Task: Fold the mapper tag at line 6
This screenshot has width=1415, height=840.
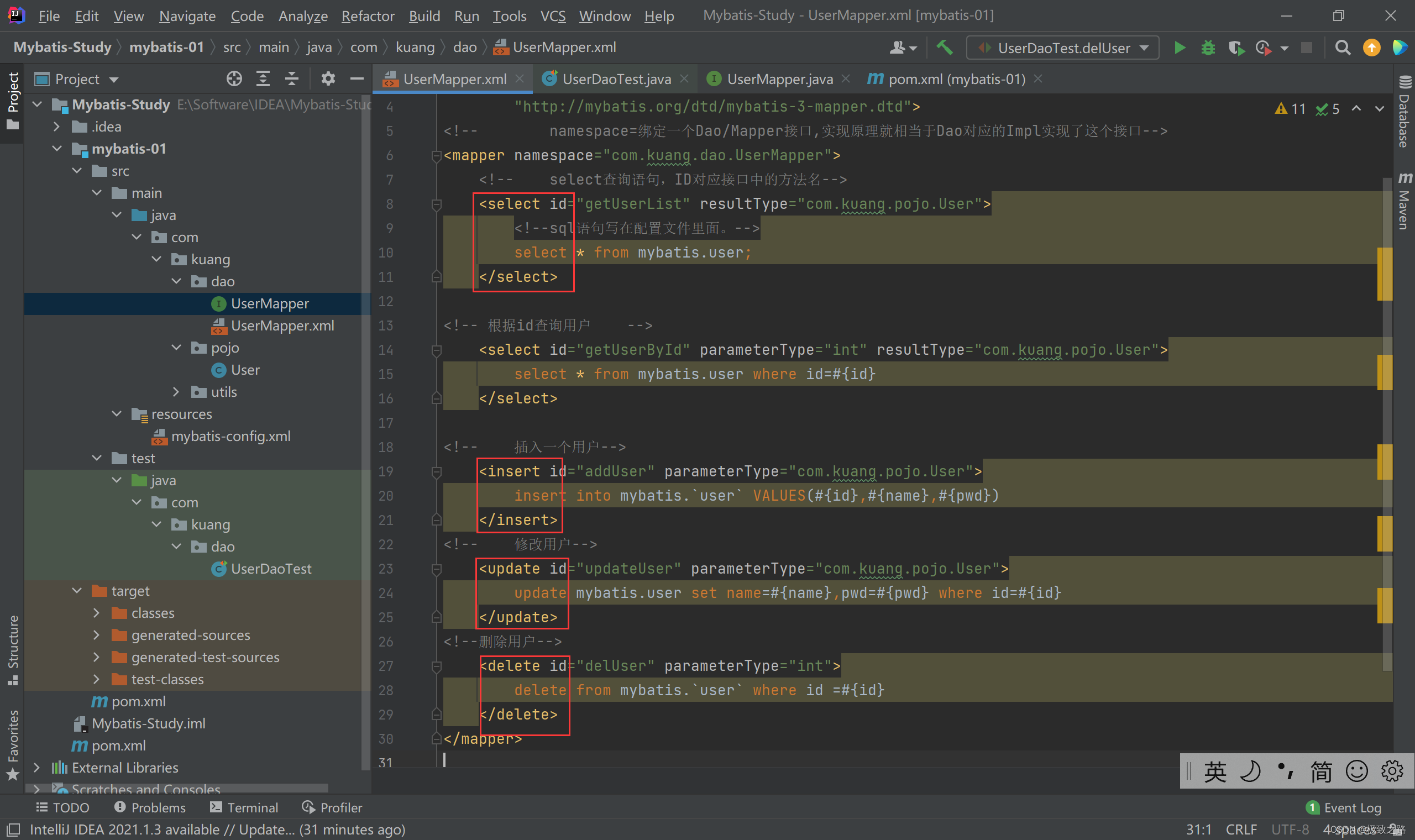Action: click(x=436, y=156)
